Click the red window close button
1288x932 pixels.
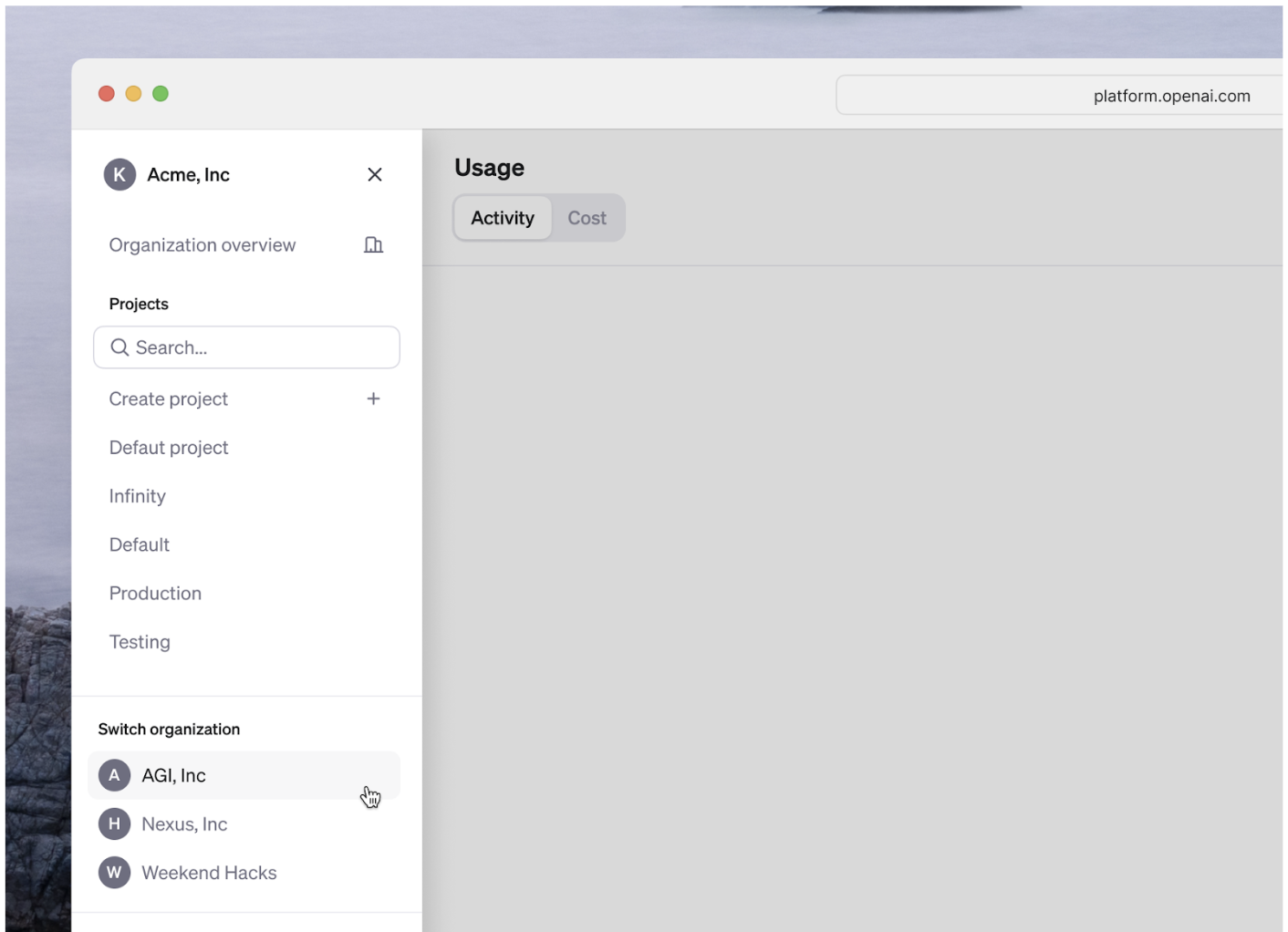[x=107, y=93]
